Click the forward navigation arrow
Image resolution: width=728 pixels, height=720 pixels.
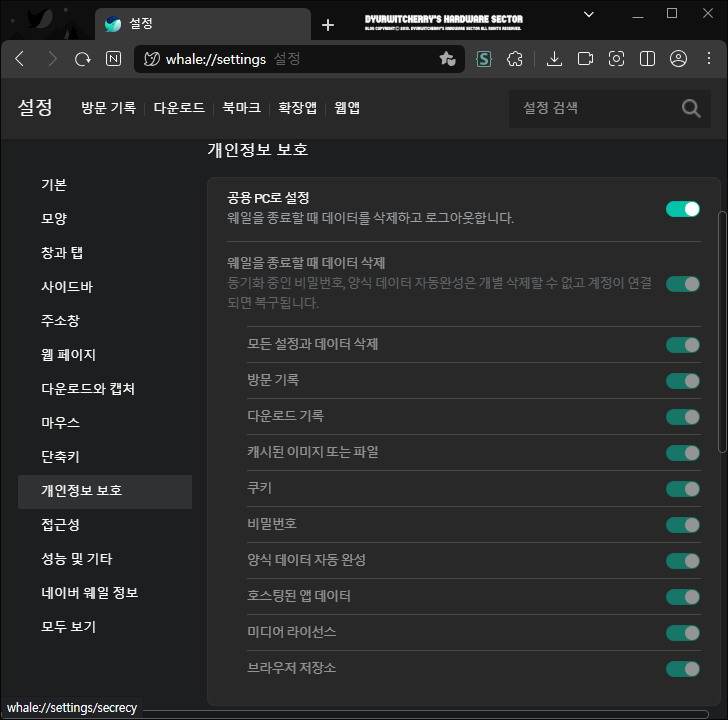pos(52,59)
